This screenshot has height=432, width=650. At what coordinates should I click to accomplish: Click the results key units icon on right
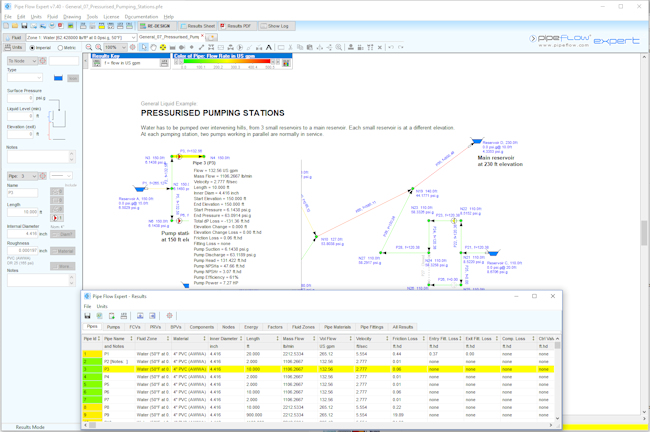tap(164, 63)
